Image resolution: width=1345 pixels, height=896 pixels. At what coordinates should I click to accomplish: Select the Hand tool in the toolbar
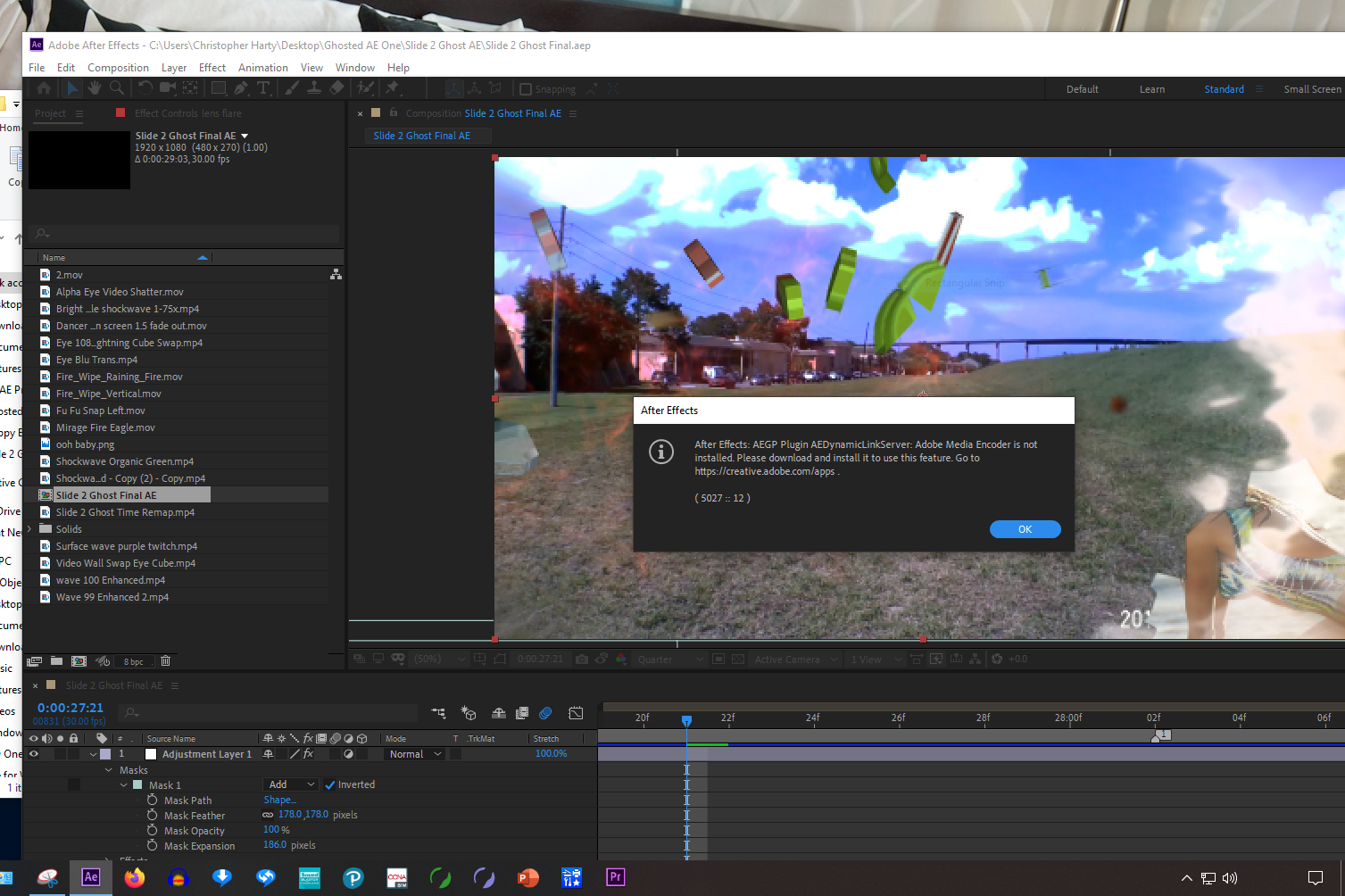(95, 88)
